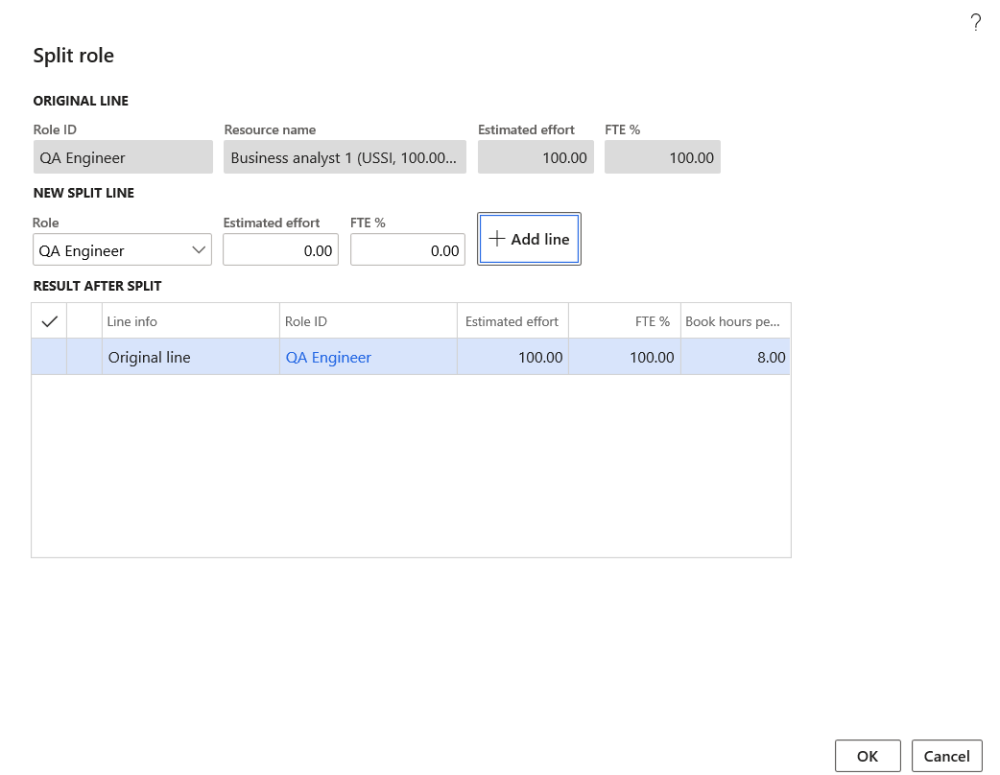Select the Original line row checkbox cell
The width and height of the screenshot is (1000, 775).
coord(49,357)
